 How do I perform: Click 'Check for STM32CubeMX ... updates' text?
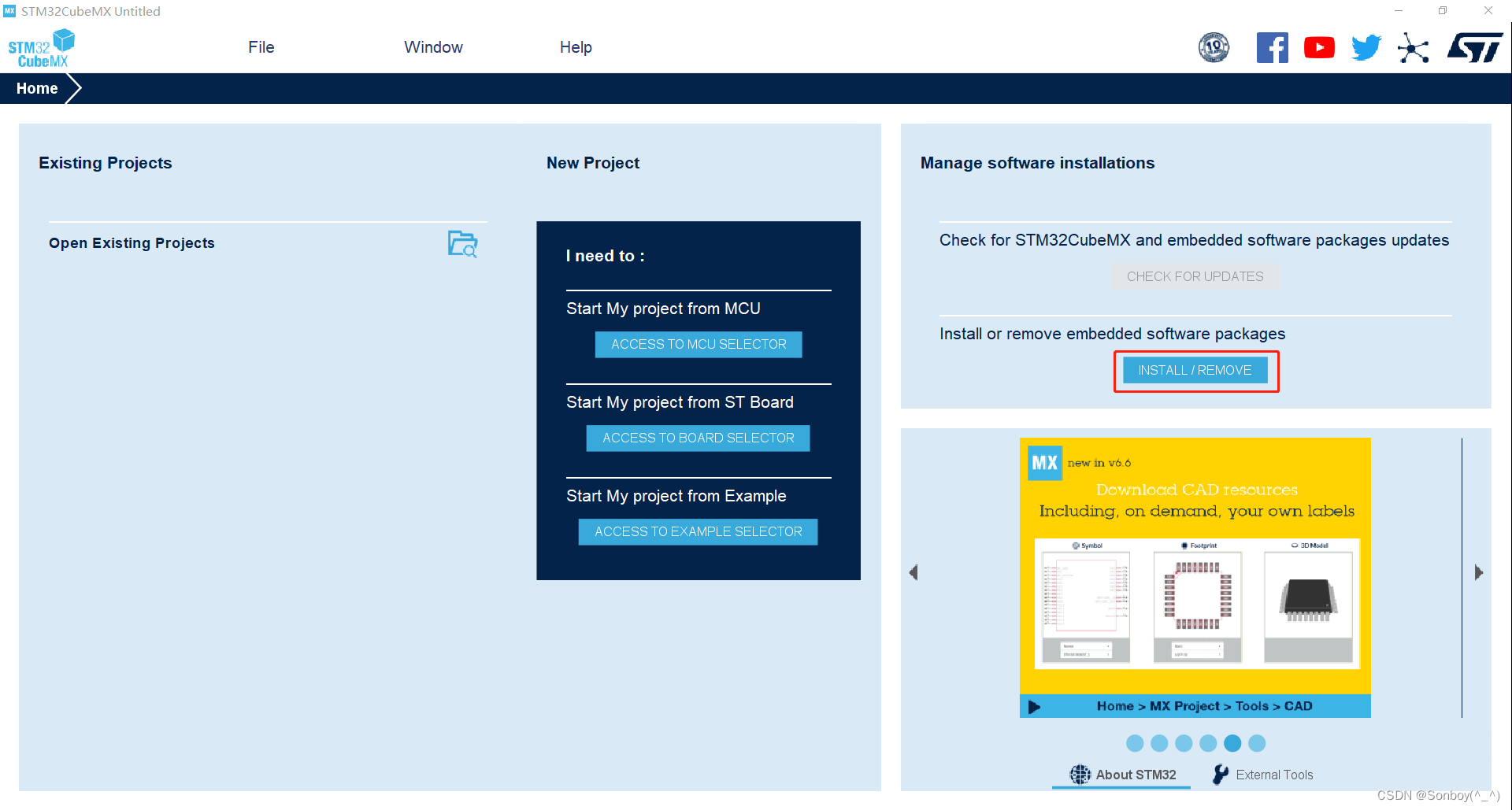(1194, 240)
